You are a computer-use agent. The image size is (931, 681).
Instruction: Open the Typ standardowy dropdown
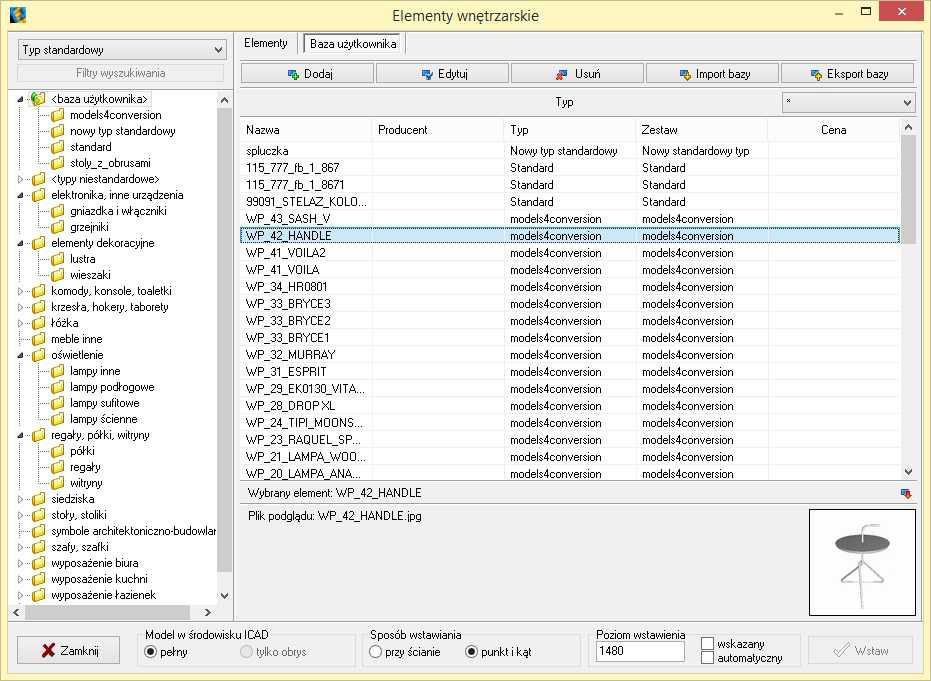pos(122,50)
